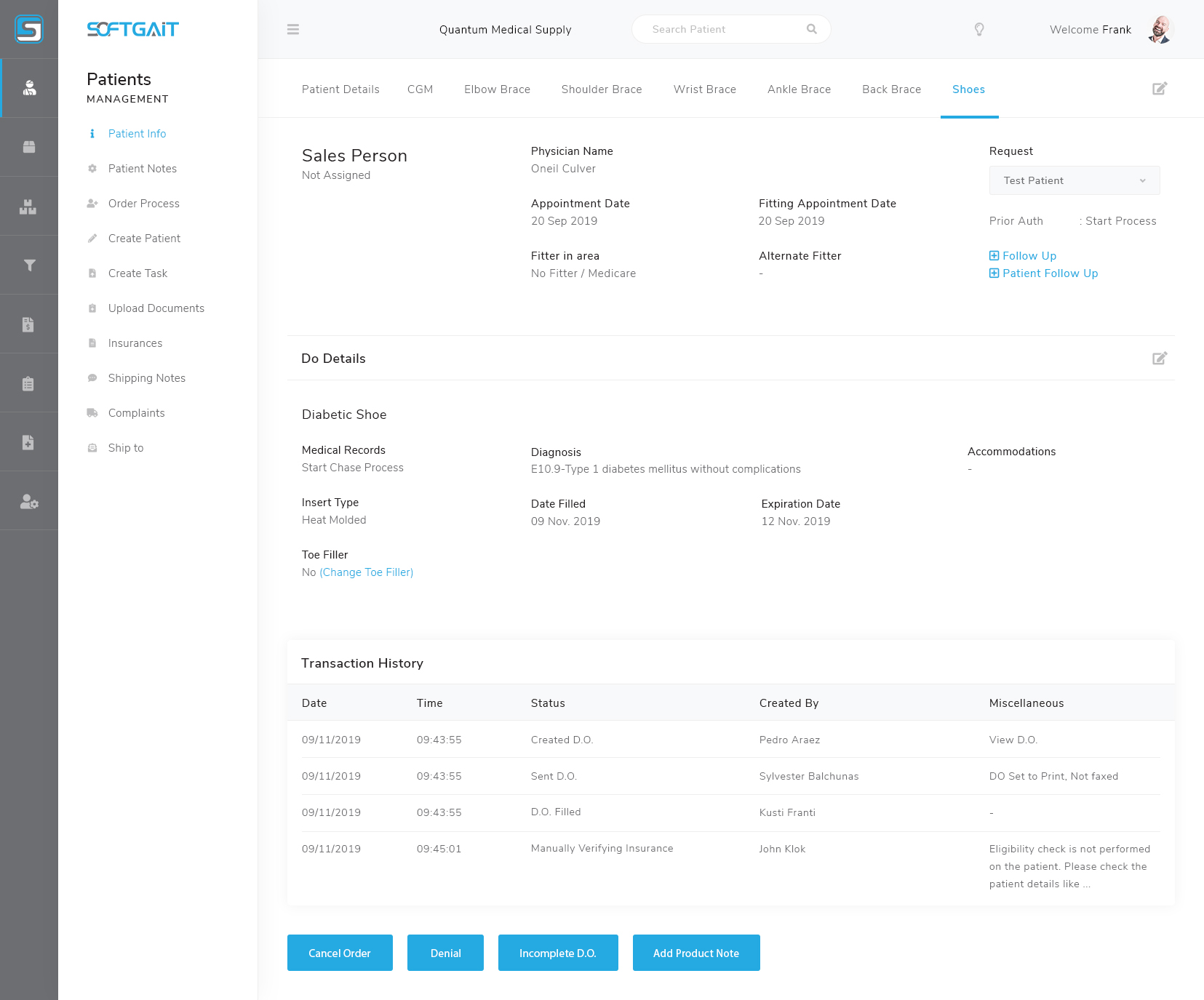Click the lightbulb icon in header

[979, 30]
